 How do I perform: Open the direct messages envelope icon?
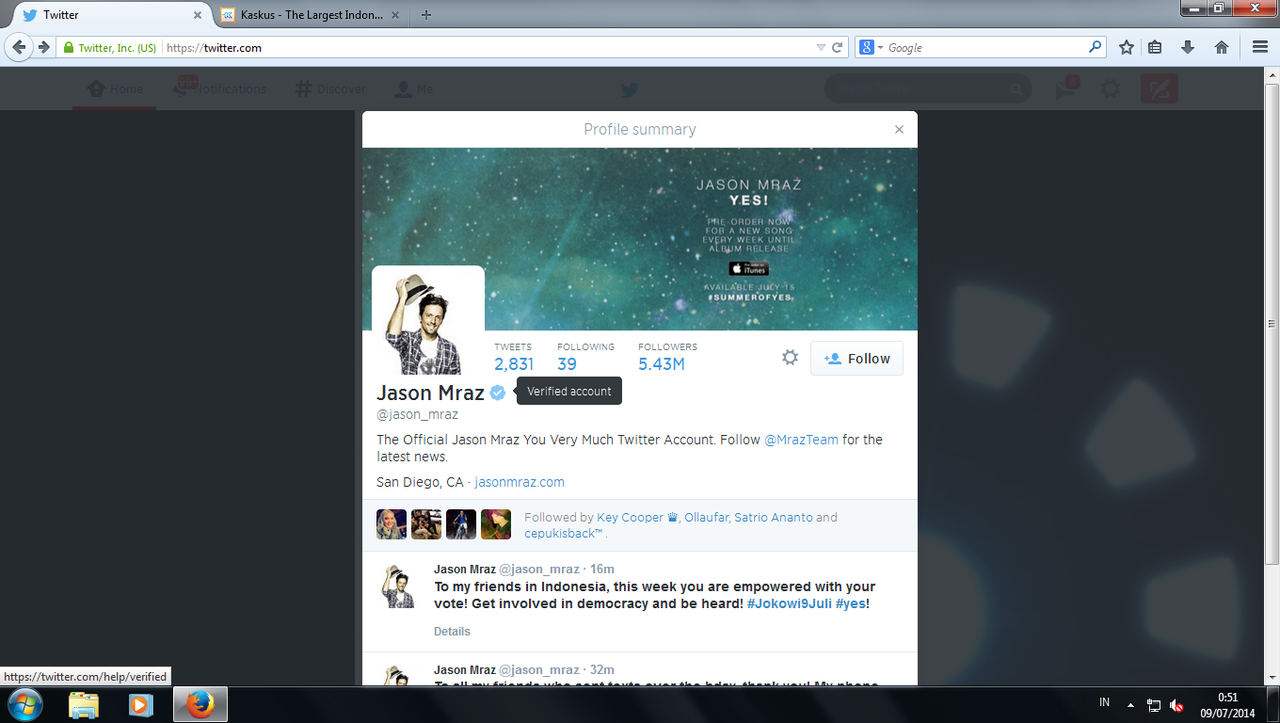[1065, 89]
